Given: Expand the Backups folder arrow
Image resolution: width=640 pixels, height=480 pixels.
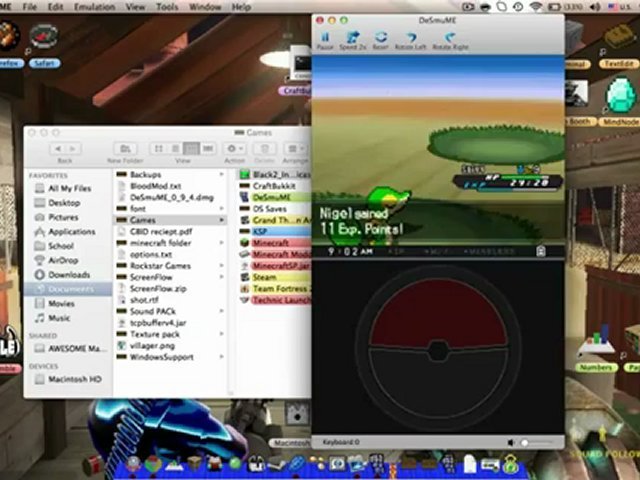Looking at the screenshot, I should 222,175.
